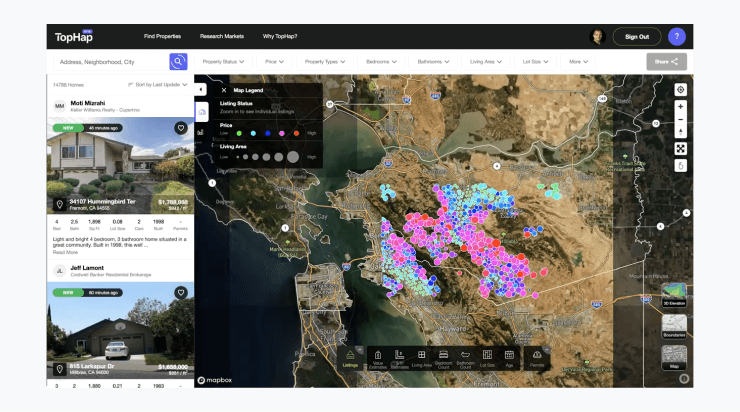Close the Map Legend panel

[x=224, y=90]
